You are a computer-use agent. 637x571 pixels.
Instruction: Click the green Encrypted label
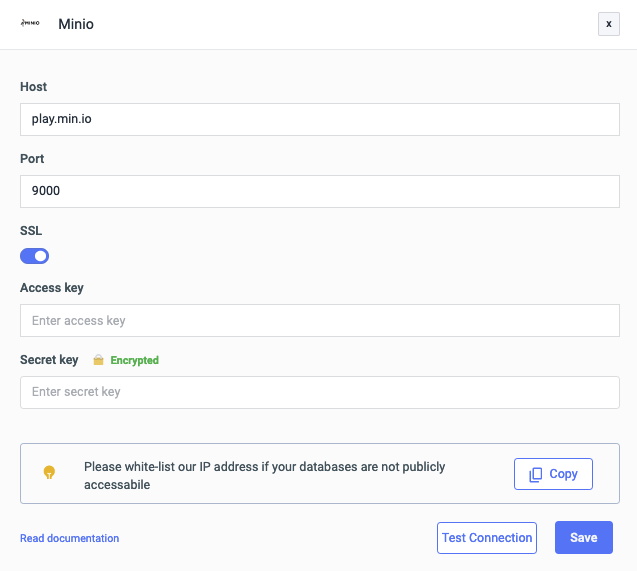(134, 360)
